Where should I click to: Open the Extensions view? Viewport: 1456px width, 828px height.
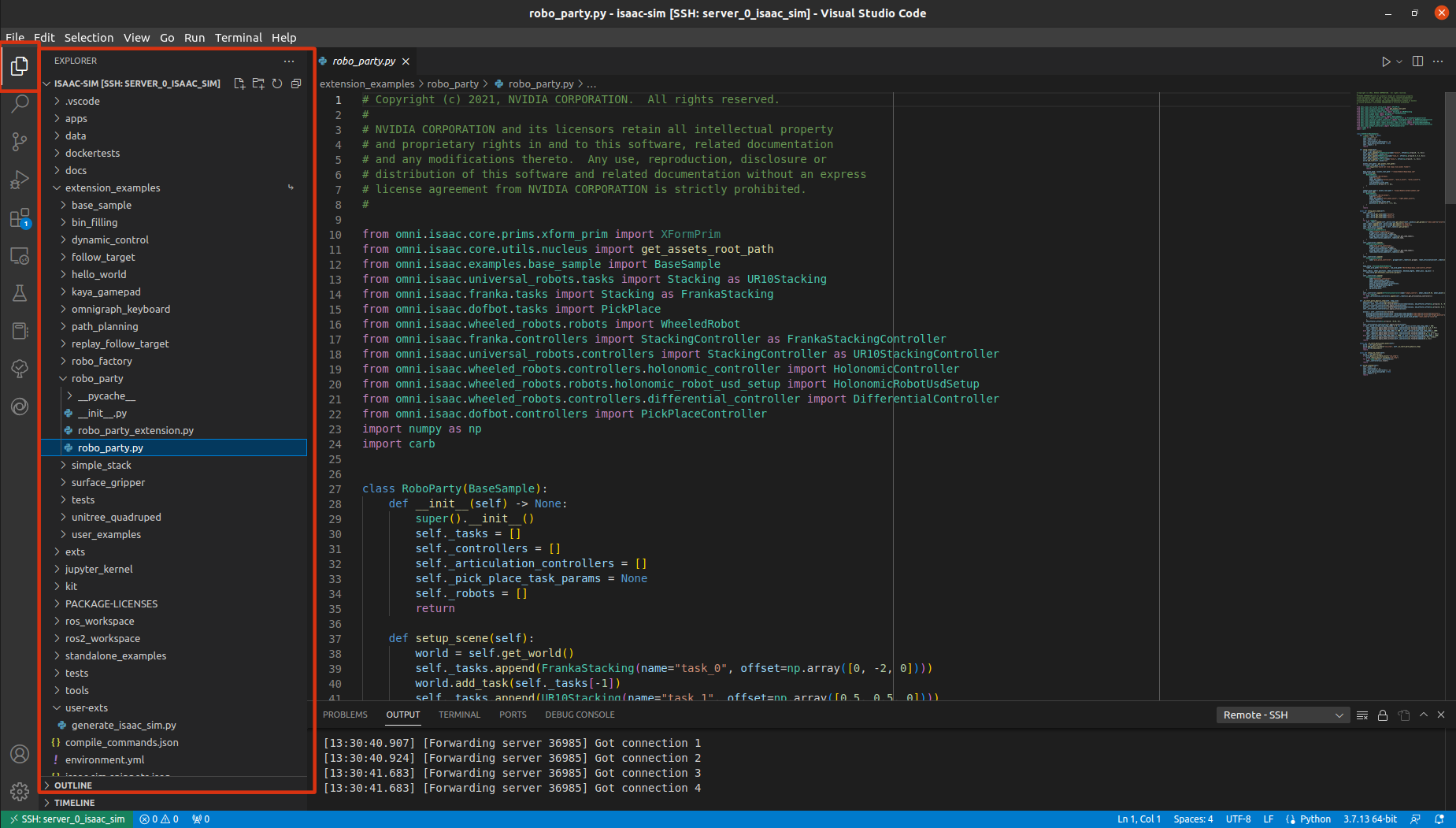pyautogui.click(x=20, y=218)
